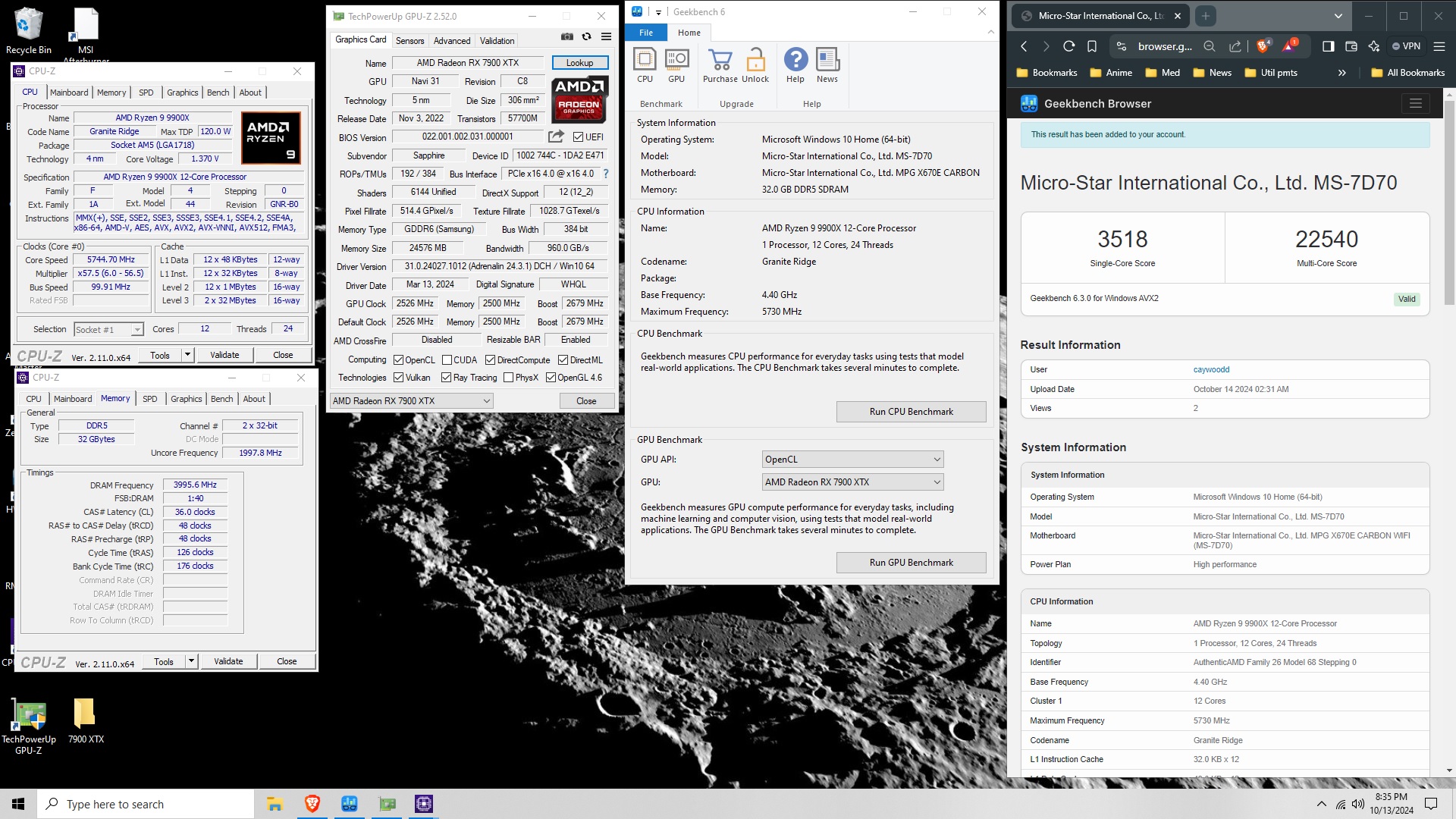Viewport: 1456px width, 819px height.
Task: Click the GPU-Z Lookup button
Action: click(x=579, y=63)
